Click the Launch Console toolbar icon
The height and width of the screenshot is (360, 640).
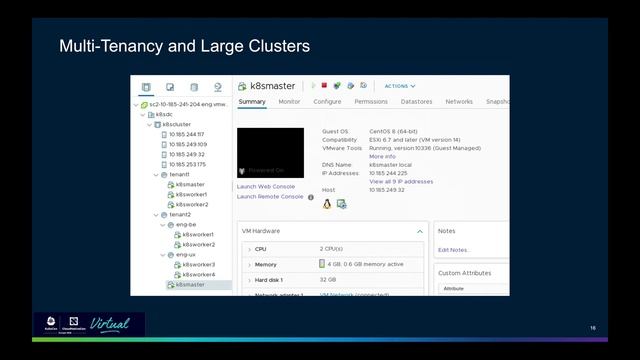[x=337, y=86]
